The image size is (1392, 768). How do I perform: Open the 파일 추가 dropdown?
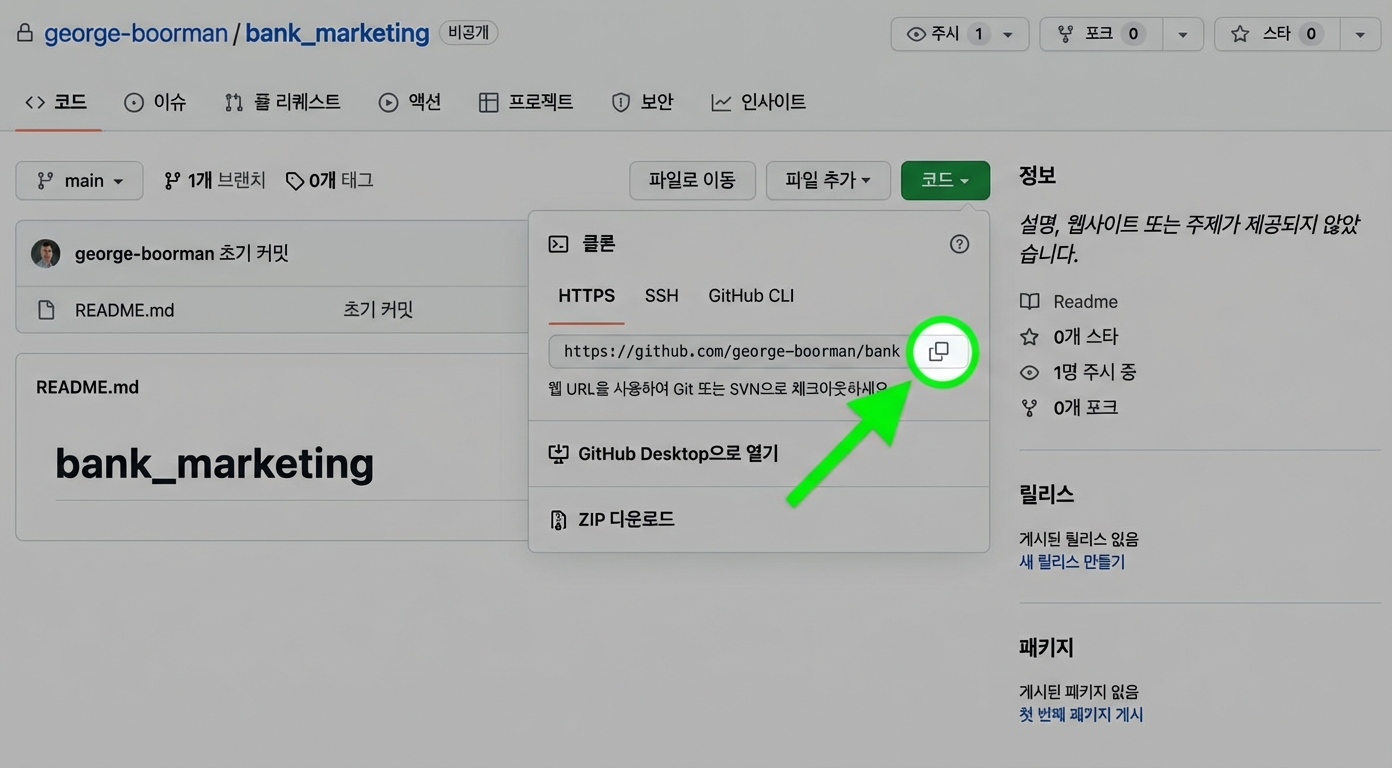coord(828,181)
